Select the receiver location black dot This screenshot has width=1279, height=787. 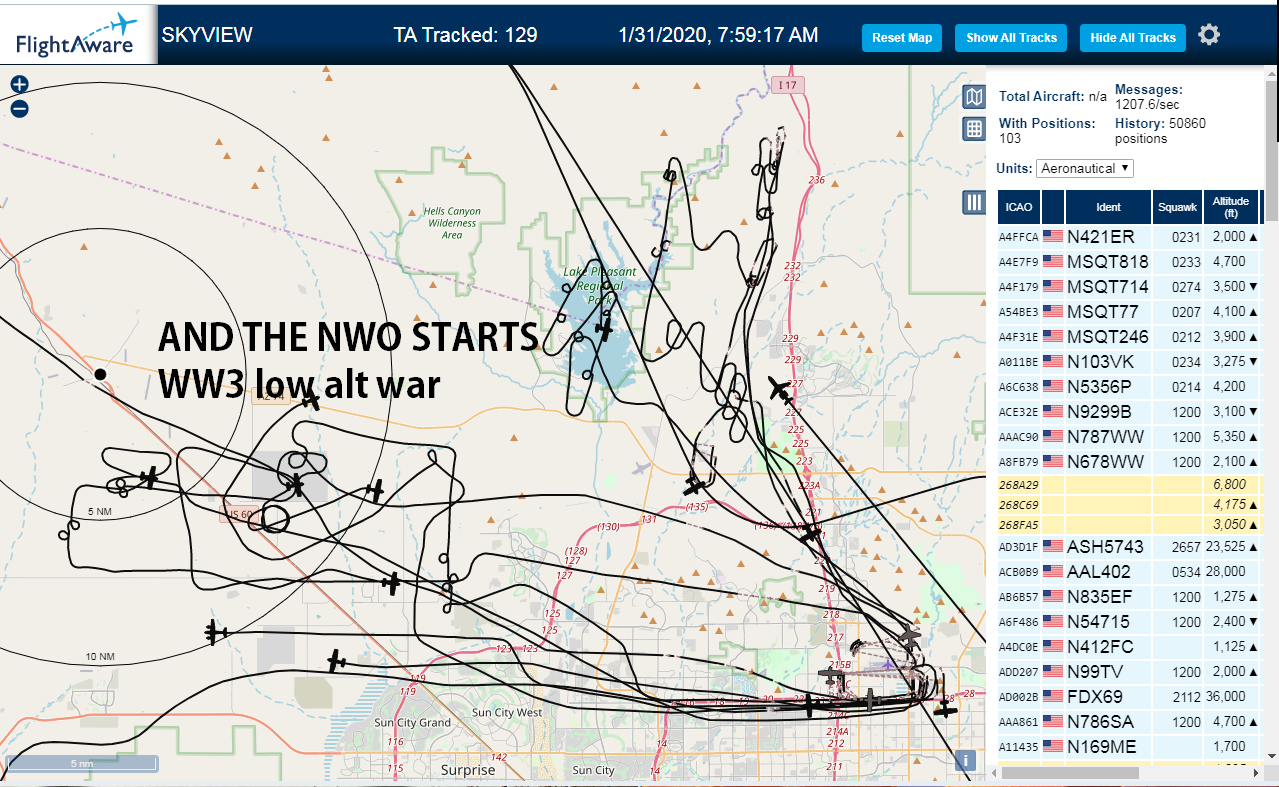(100, 374)
